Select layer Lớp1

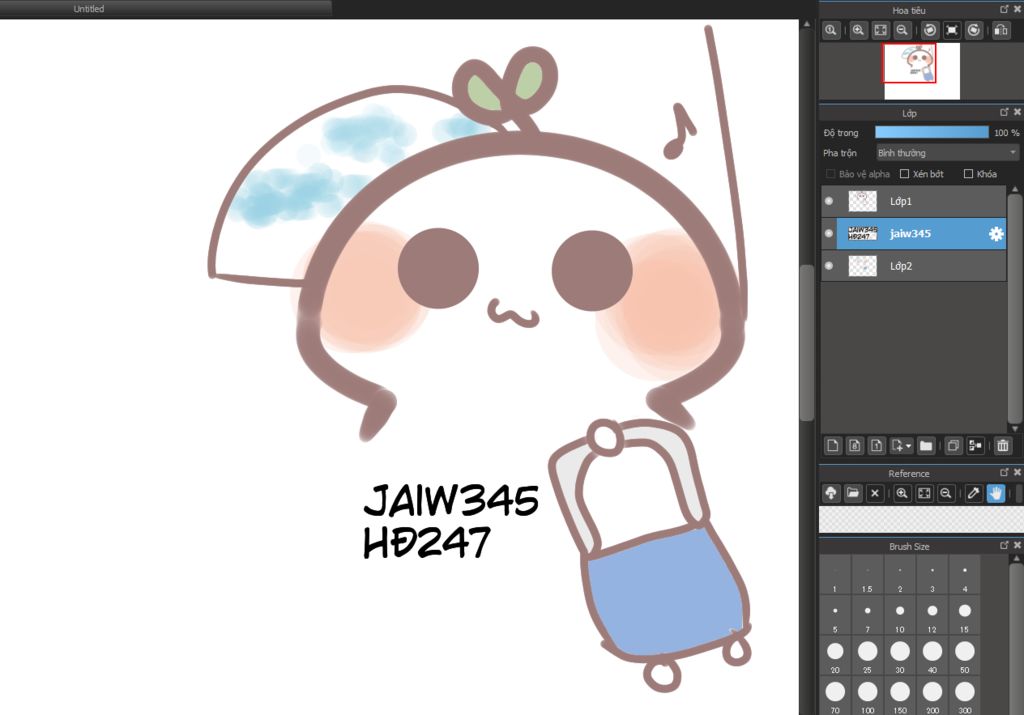pos(914,201)
